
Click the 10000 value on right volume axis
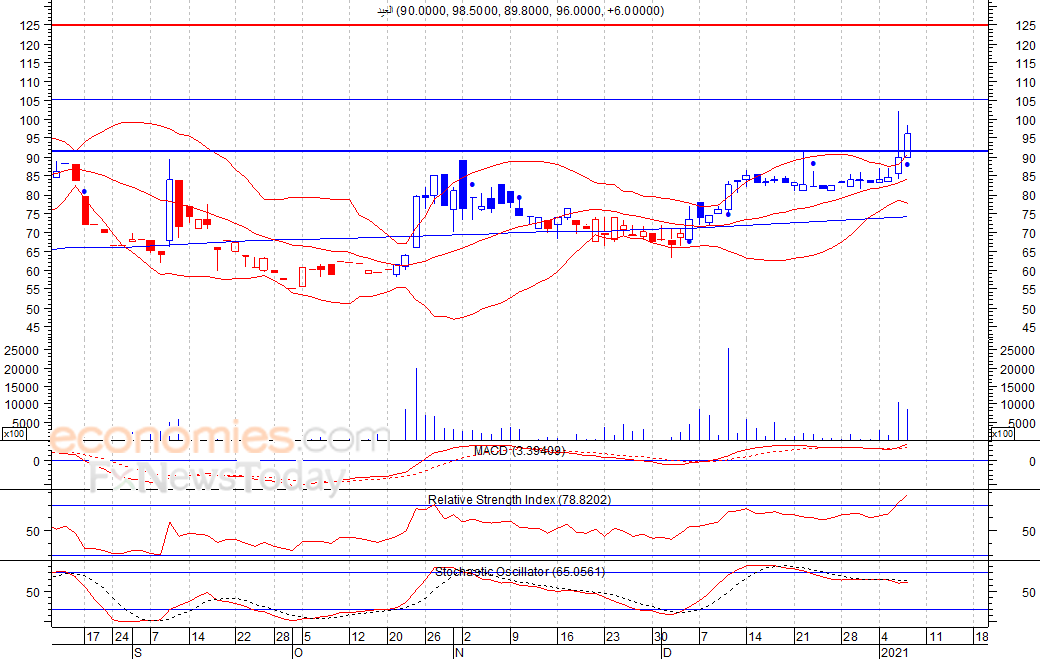point(1017,404)
